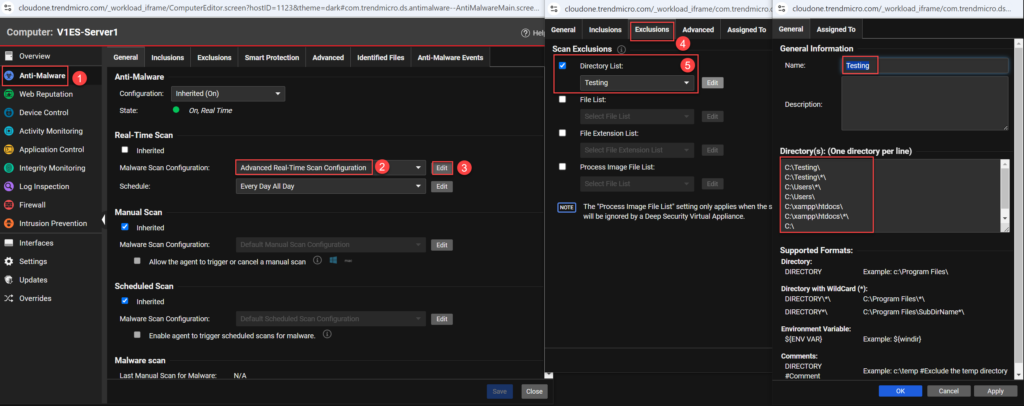Open the Select File List dropdown
Viewport: 1024px width, 406px height.
tap(637, 116)
